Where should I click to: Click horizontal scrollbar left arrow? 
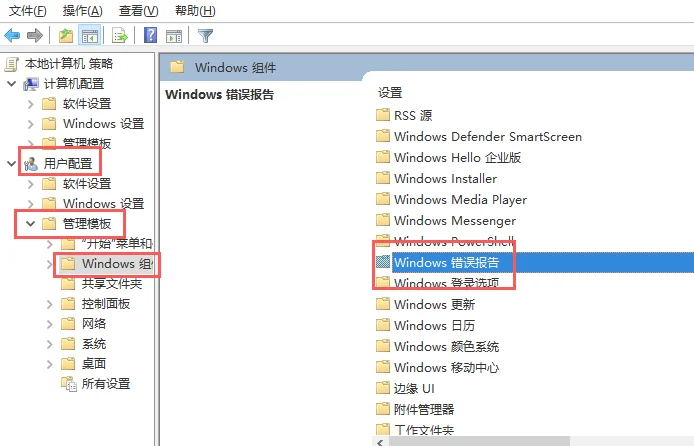(x=380, y=442)
